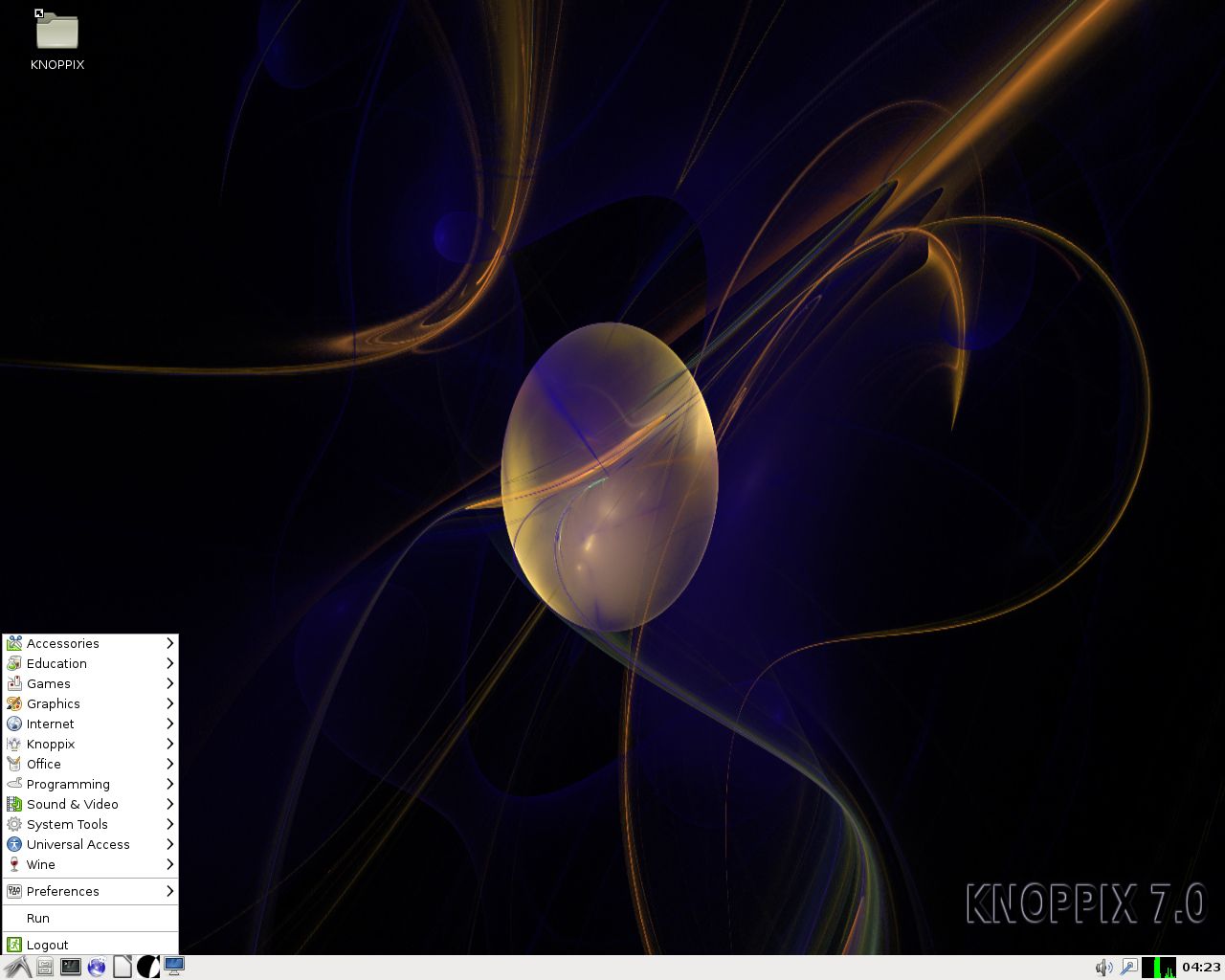Viewport: 1225px width, 980px height.
Task: Launch the file manager from the taskbar
Action: pyautogui.click(x=45, y=967)
